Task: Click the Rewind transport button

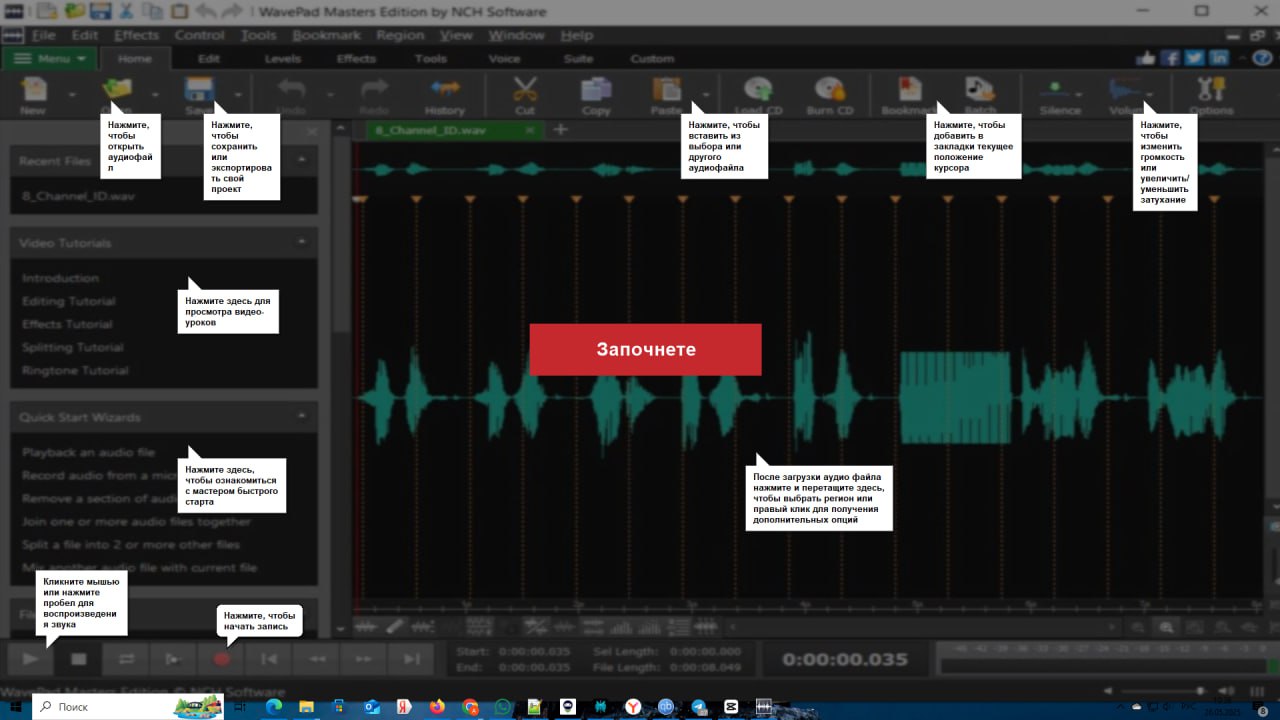Action: [317, 659]
